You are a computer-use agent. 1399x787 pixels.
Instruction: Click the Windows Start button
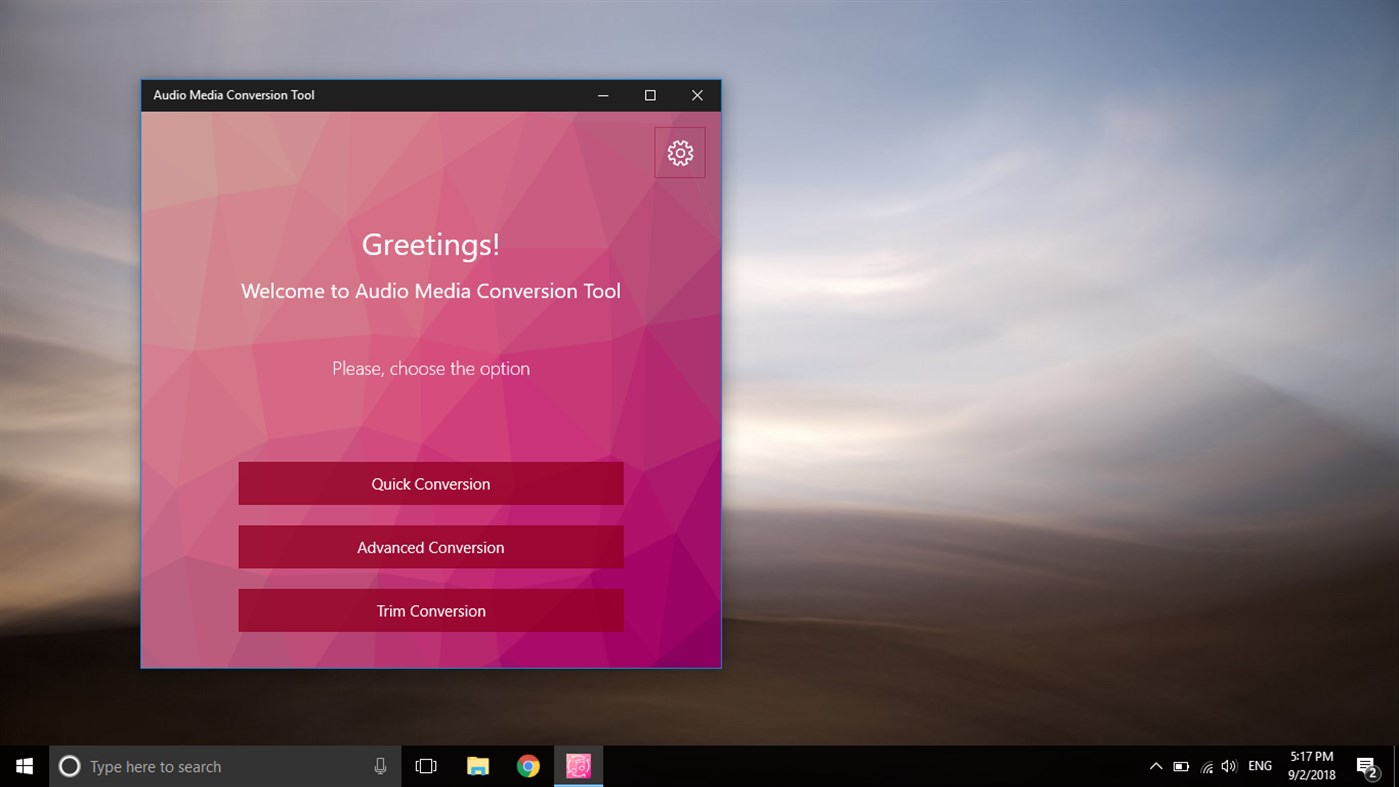tap(24, 766)
